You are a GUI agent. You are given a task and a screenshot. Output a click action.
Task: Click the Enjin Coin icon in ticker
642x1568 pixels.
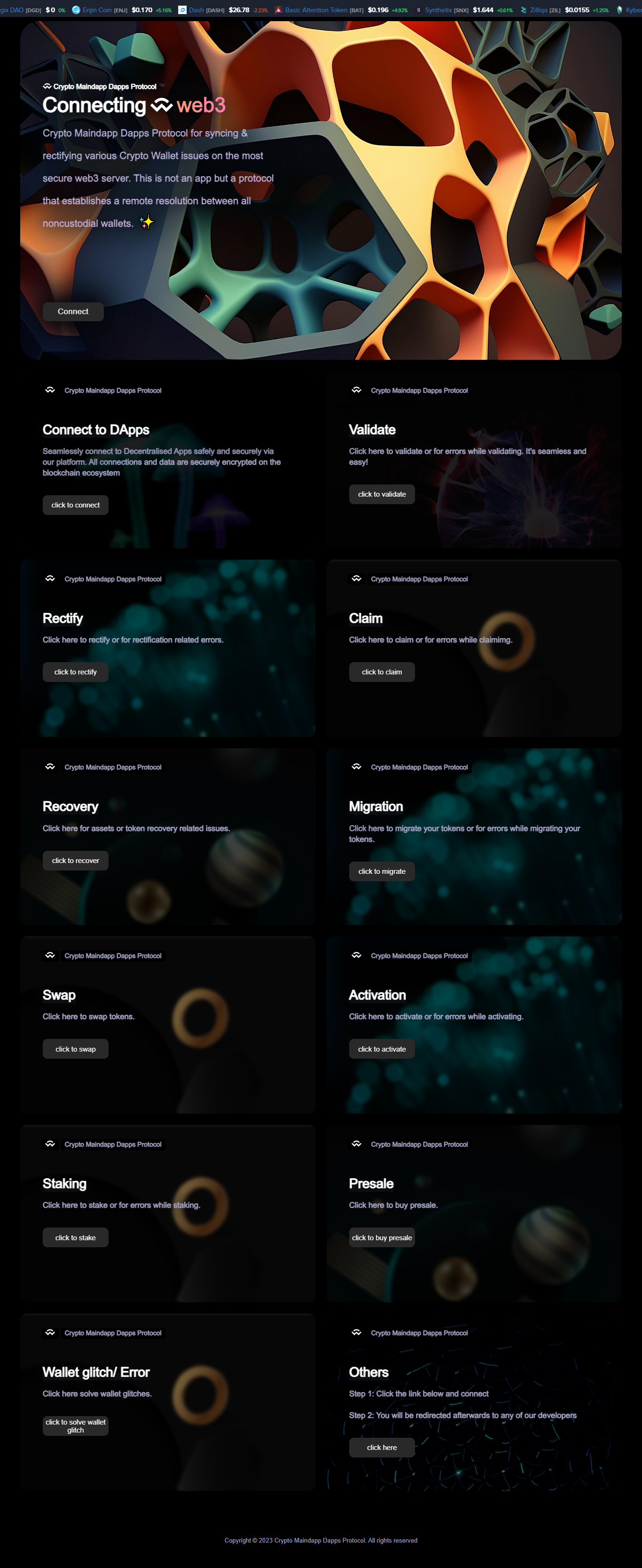click(76, 10)
